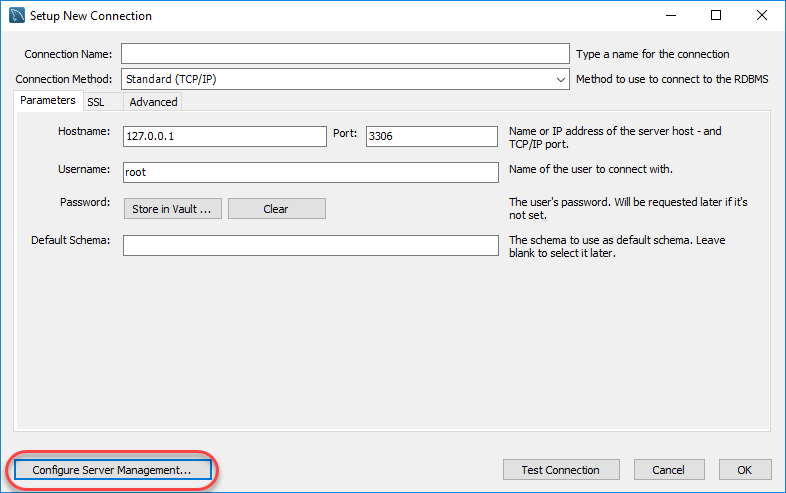Cancel the new connection setup
786x493 pixels.
pos(668,470)
